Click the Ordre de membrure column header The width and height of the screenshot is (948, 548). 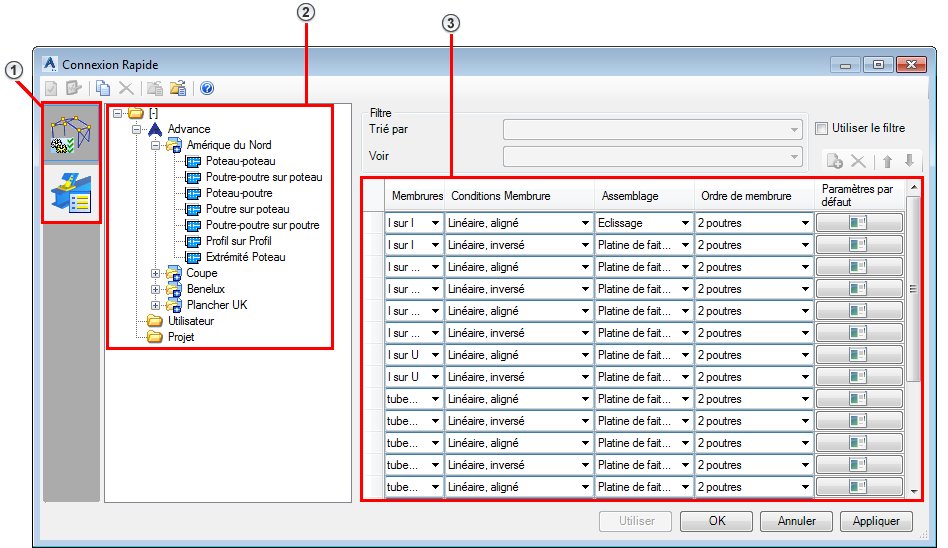pos(755,196)
